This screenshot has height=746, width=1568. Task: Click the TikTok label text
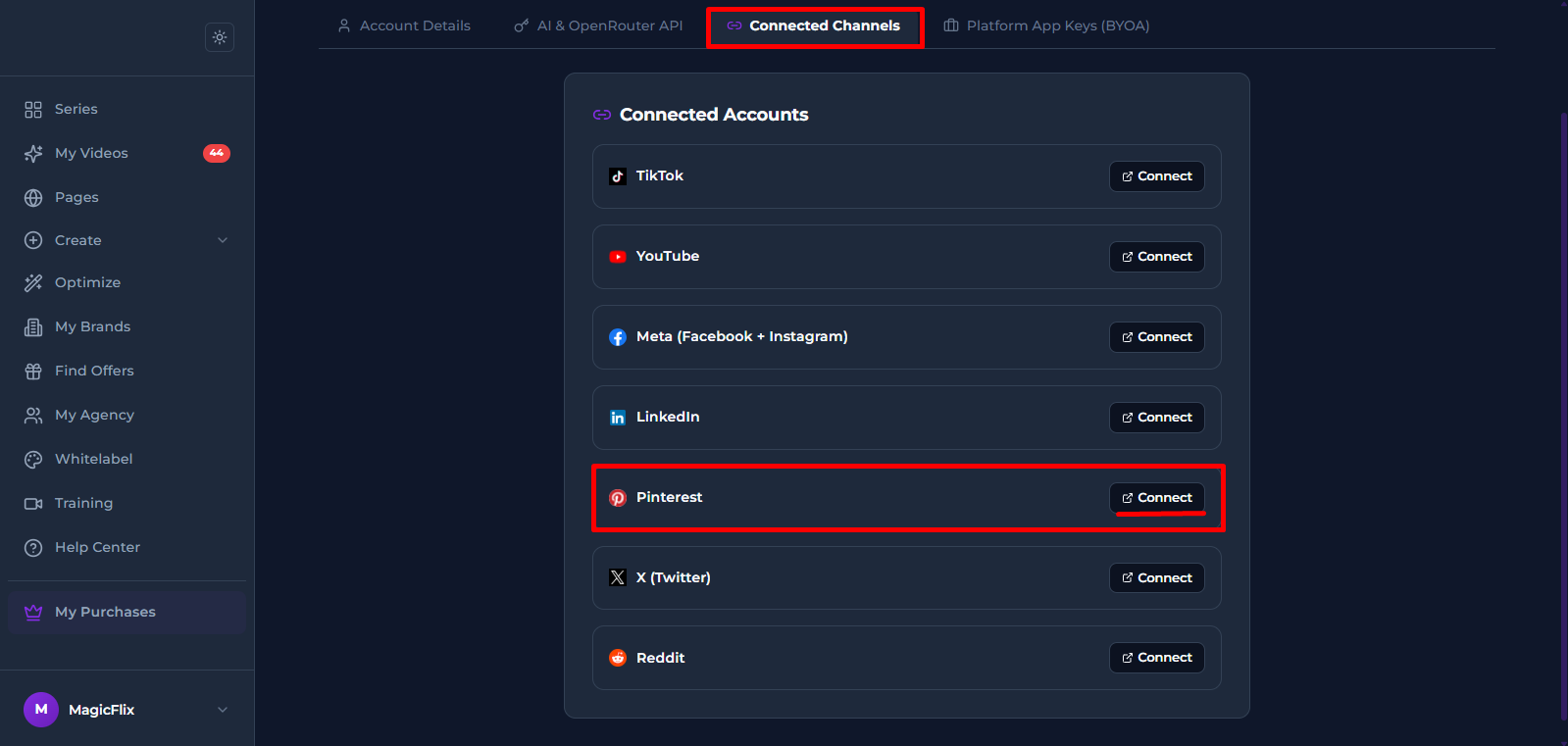(x=660, y=175)
